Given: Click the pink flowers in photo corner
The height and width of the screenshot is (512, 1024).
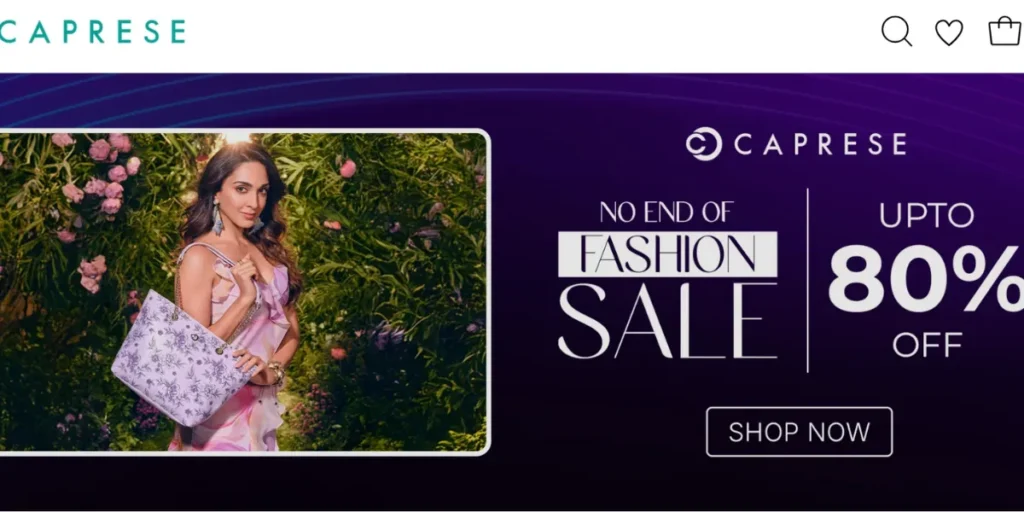Looking at the screenshot, I should [x=98, y=173].
